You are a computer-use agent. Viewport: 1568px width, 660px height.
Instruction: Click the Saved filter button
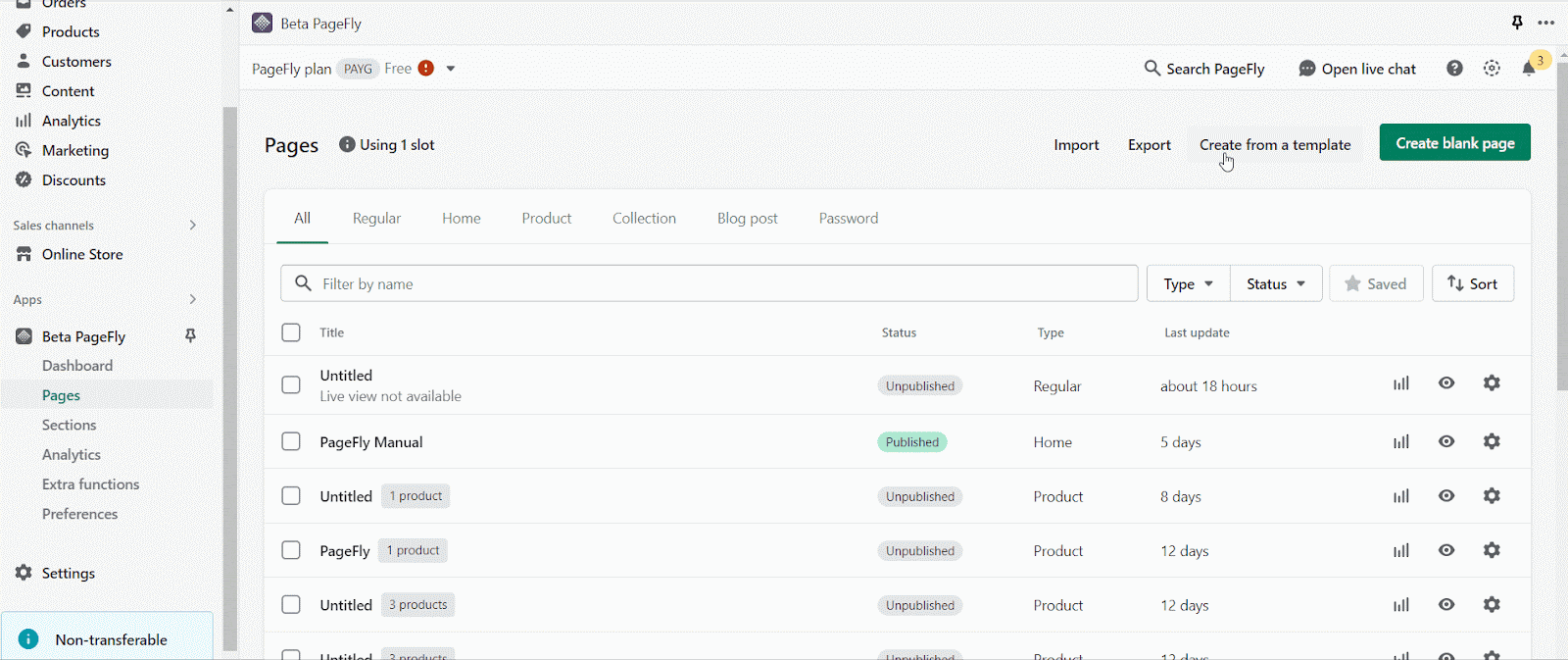tap(1376, 283)
